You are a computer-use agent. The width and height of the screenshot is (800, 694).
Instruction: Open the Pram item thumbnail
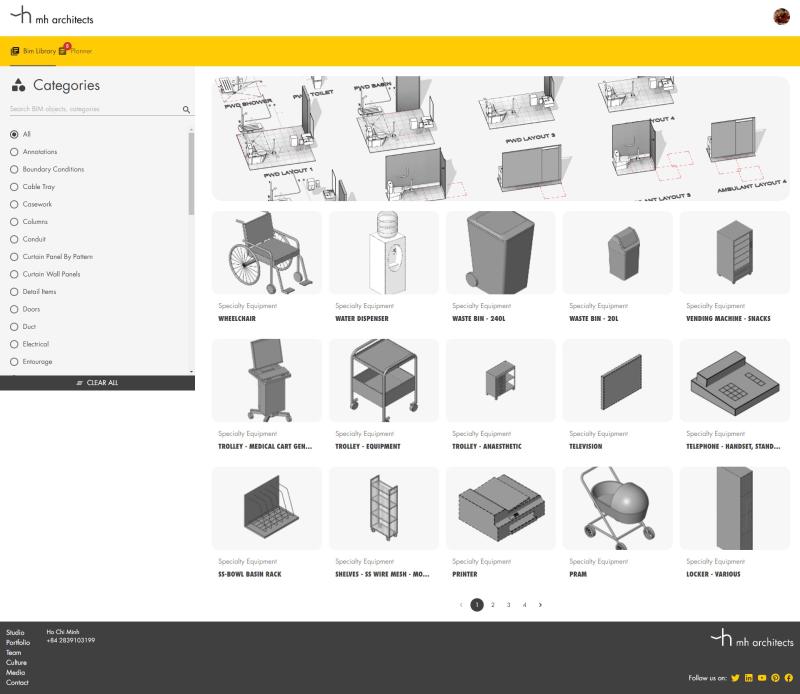pyautogui.click(x=617, y=508)
